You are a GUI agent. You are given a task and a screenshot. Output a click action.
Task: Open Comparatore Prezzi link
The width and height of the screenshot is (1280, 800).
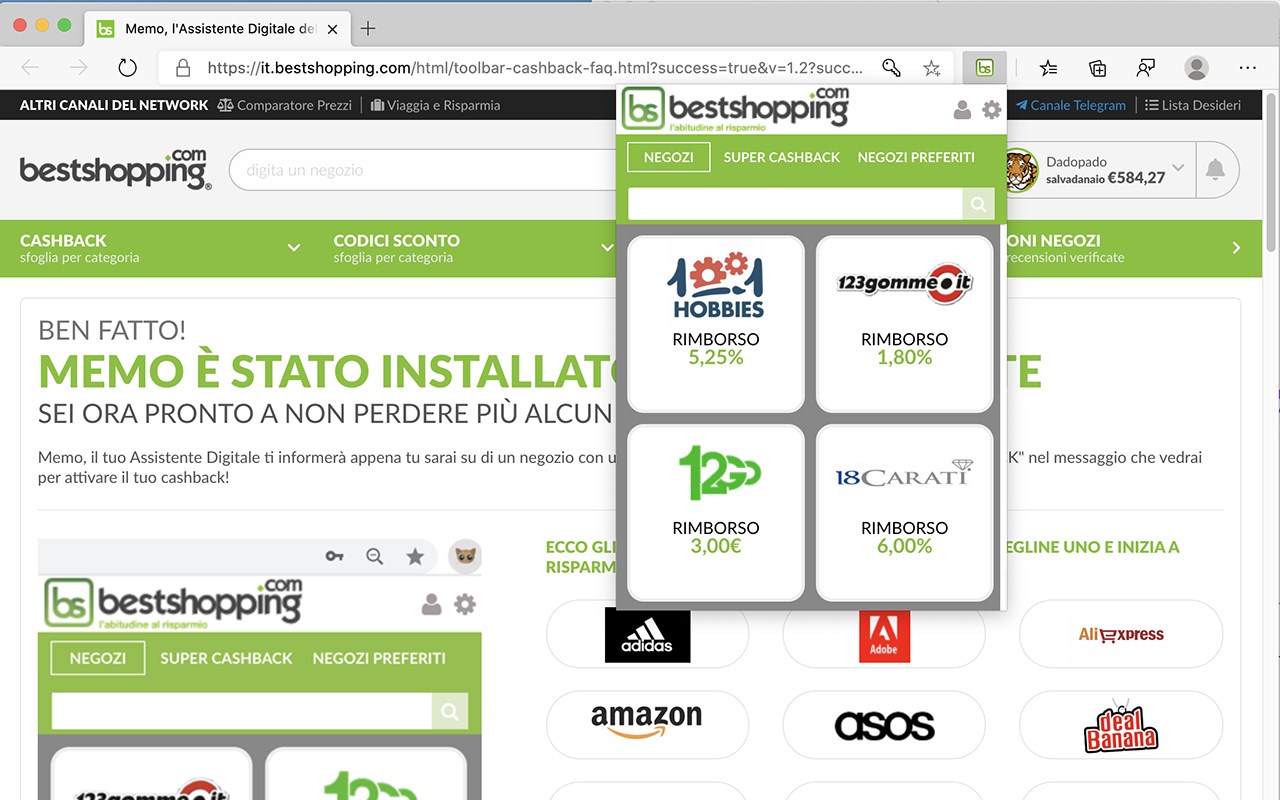tap(285, 105)
